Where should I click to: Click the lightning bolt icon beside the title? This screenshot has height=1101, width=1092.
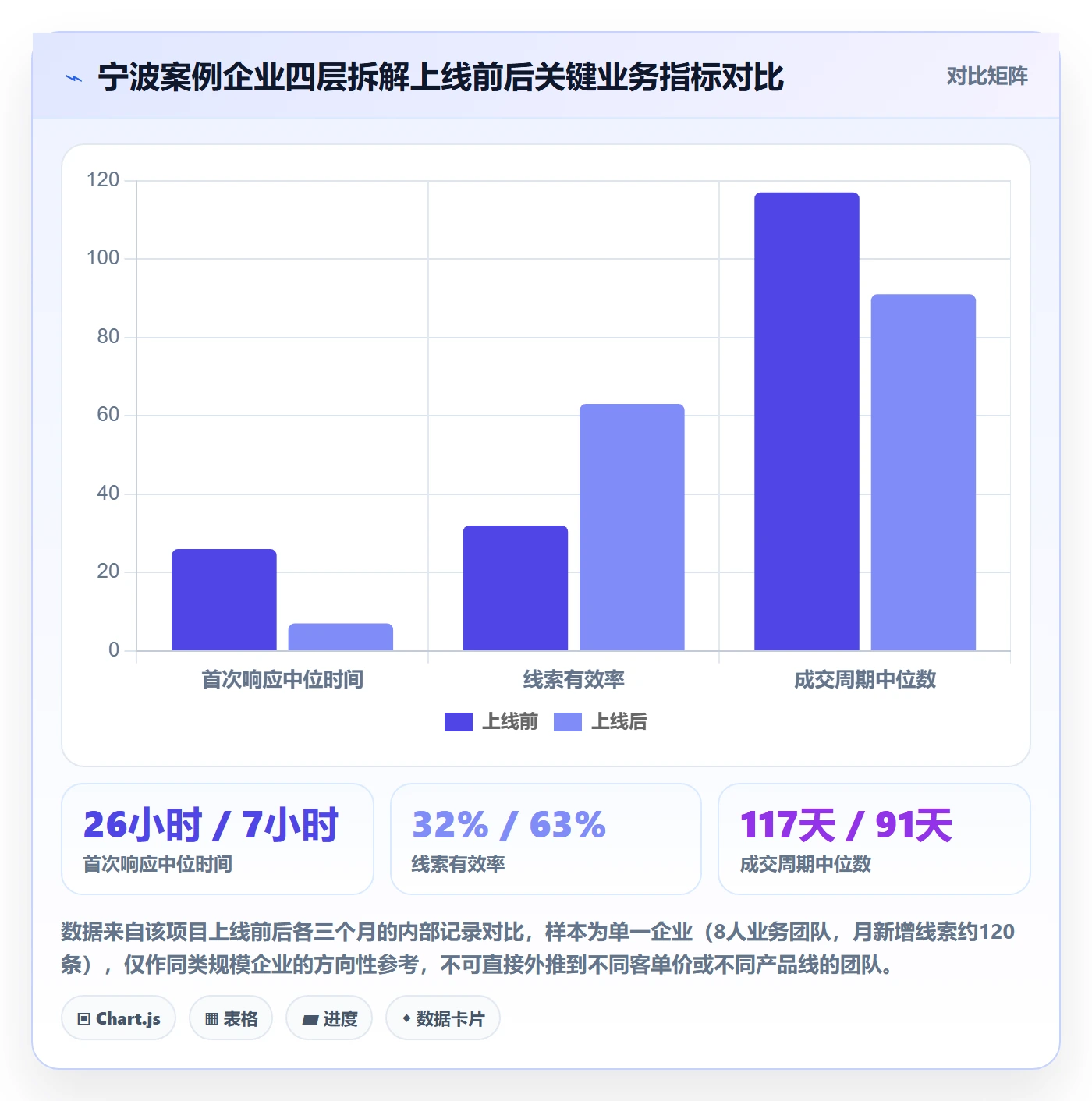[x=74, y=78]
